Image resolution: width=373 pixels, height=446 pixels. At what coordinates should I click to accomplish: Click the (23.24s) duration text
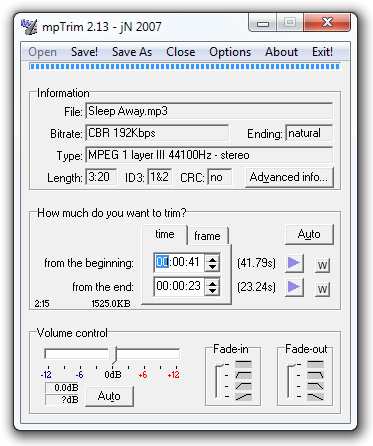pos(256,287)
